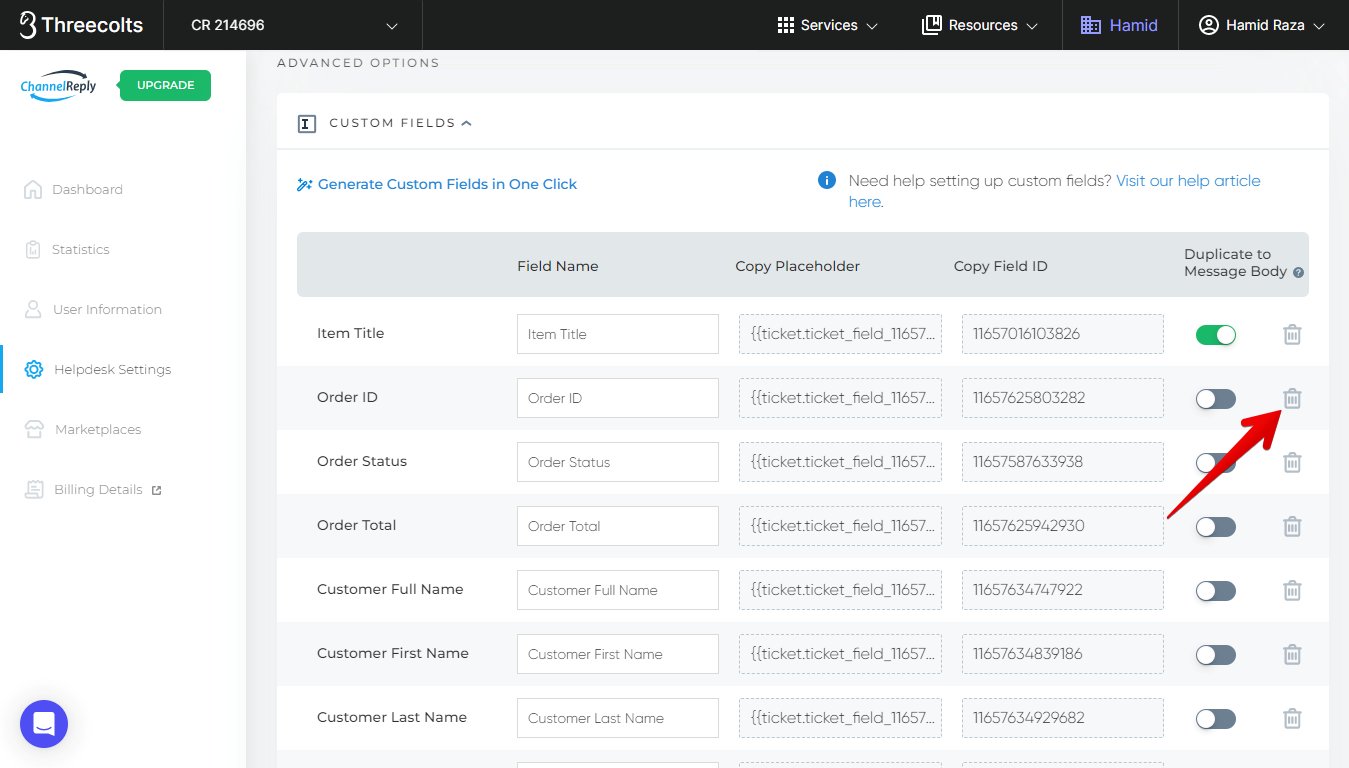This screenshot has height=768, width=1349.
Task: Click the Hamid organization link
Action: click(x=1120, y=25)
